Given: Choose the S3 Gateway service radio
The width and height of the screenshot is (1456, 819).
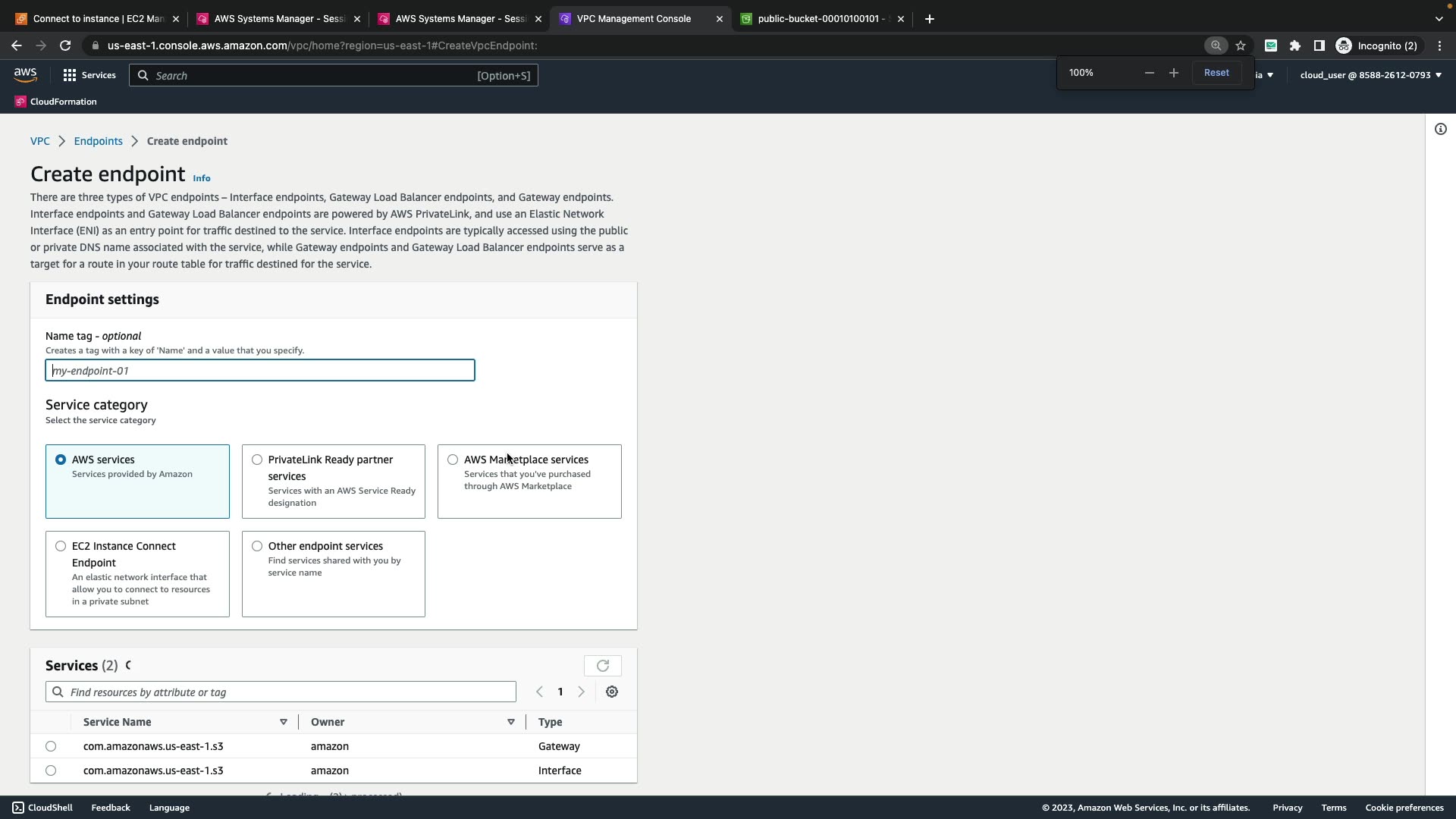Looking at the screenshot, I should click(51, 746).
